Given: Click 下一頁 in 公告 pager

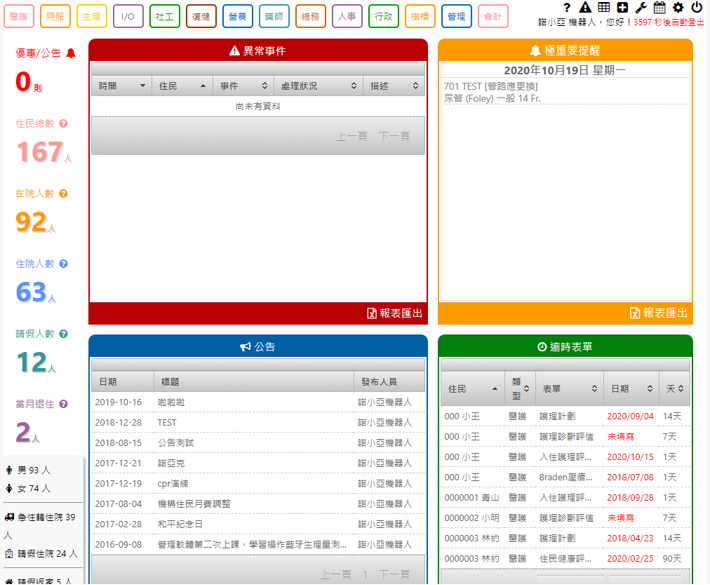Looking at the screenshot, I should (394, 574).
